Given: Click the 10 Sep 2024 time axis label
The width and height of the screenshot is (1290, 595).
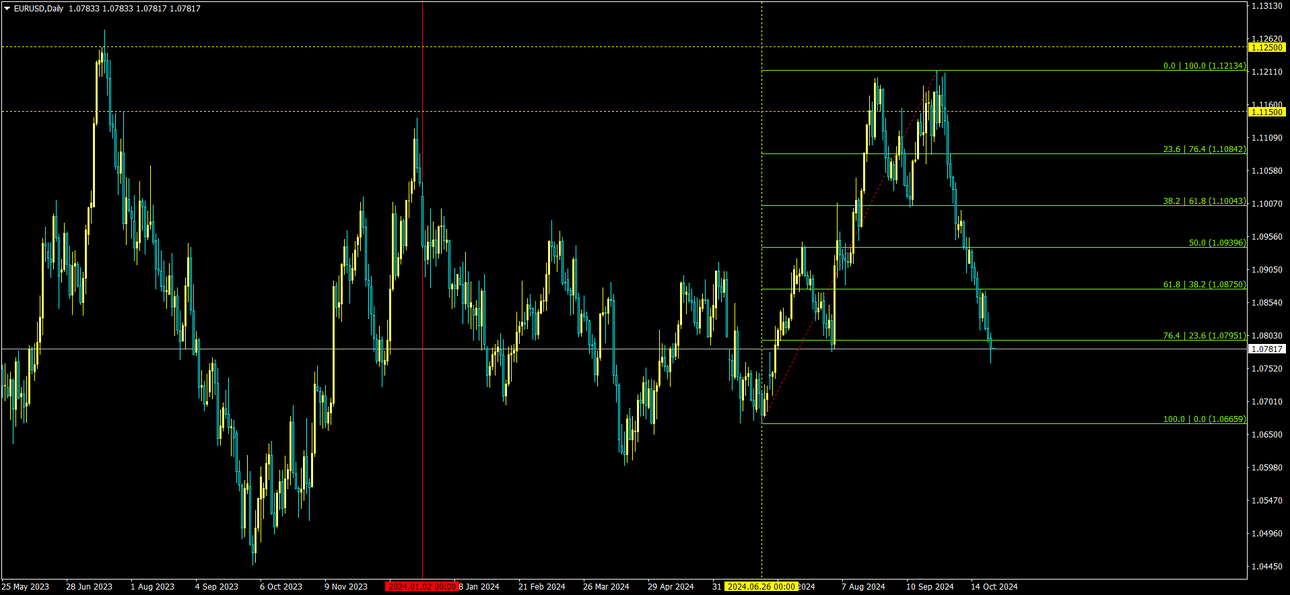Looking at the screenshot, I should [x=929, y=587].
